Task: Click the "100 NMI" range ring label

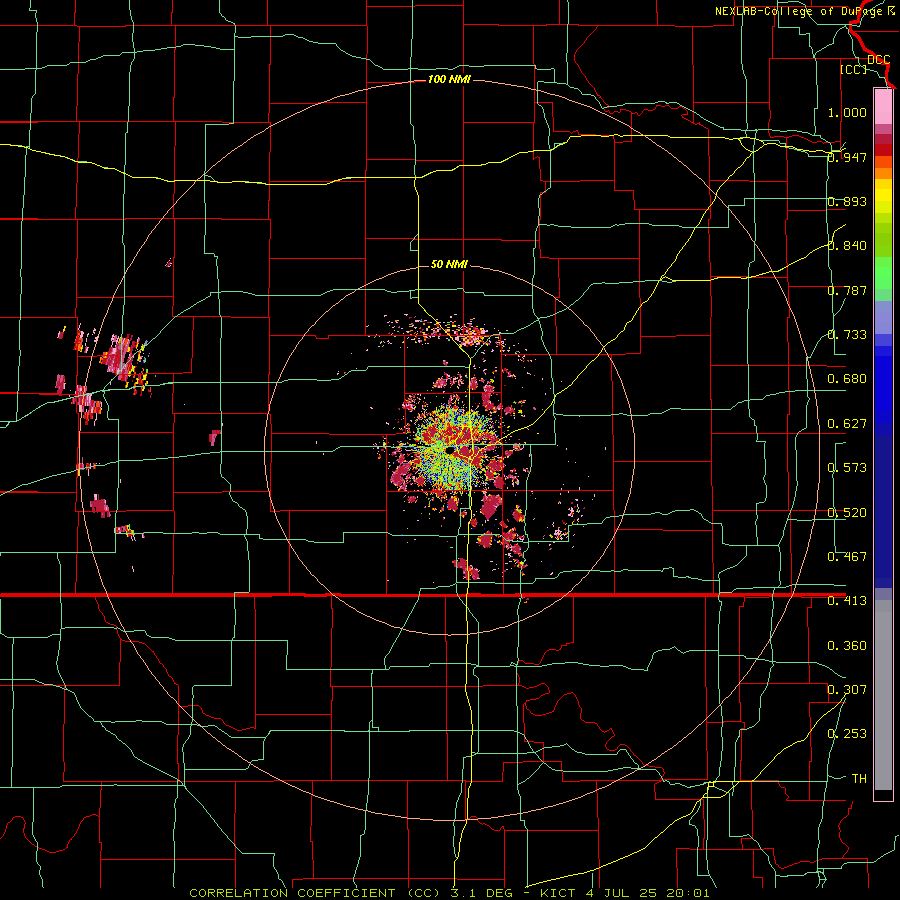Action: tap(449, 79)
